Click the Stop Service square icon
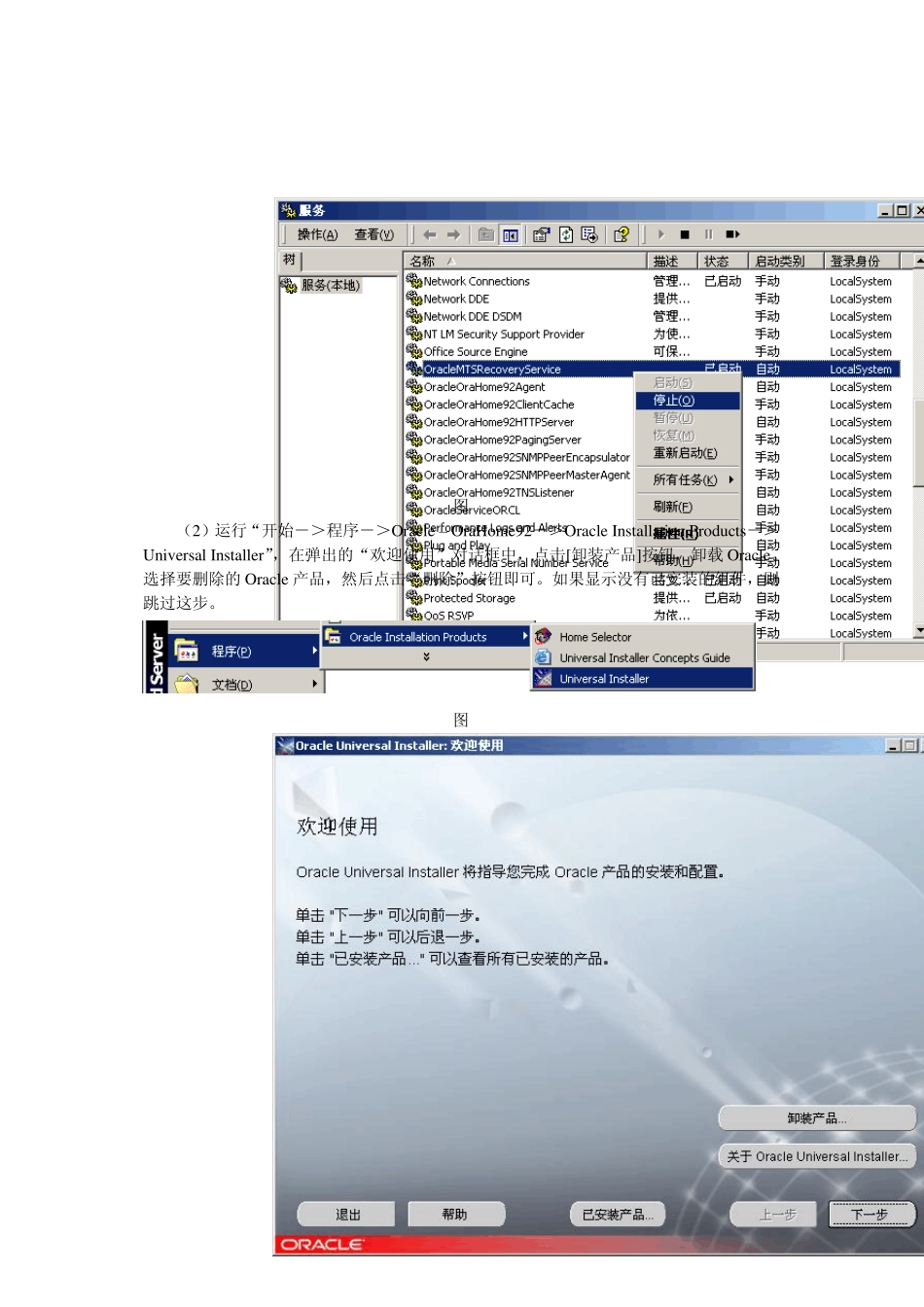Viewport: 924px width, 1307px height. tap(685, 234)
